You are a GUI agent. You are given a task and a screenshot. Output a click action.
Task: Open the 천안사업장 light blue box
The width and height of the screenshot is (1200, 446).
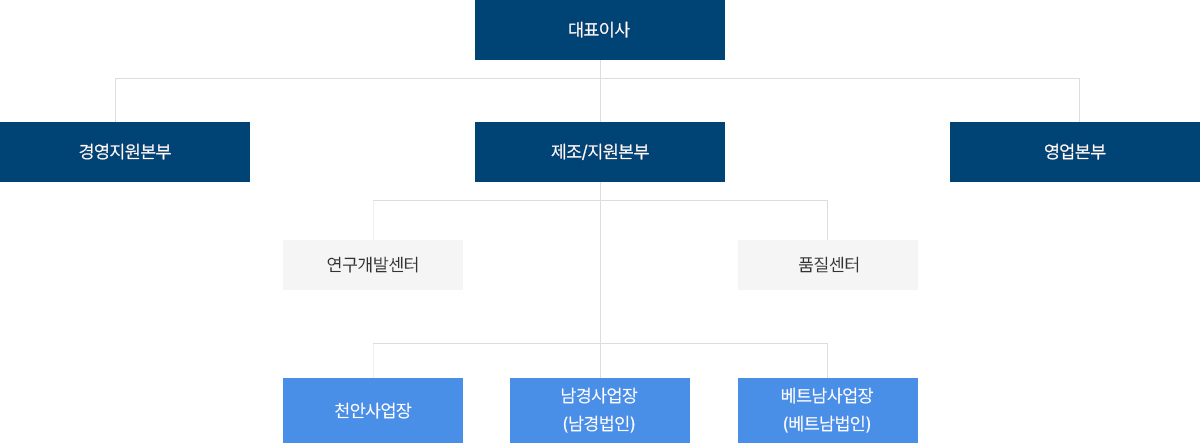pyautogui.click(x=372, y=410)
